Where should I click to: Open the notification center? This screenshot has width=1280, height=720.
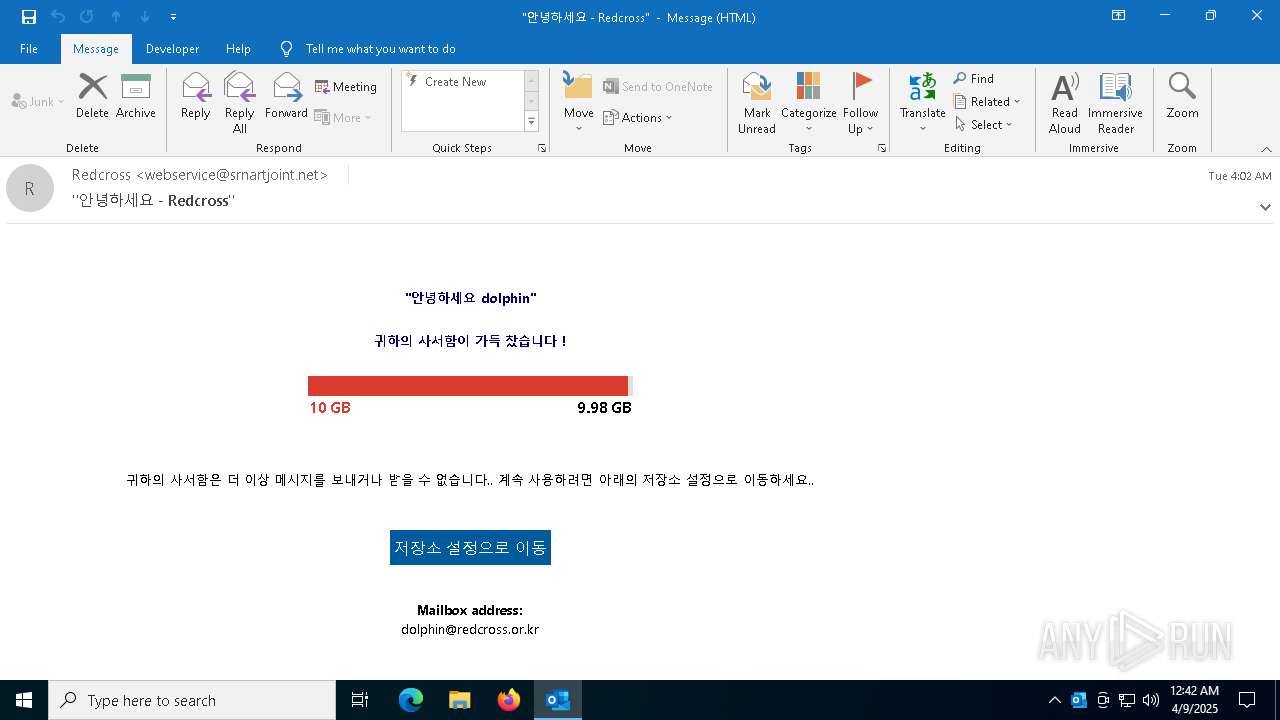point(1247,700)
